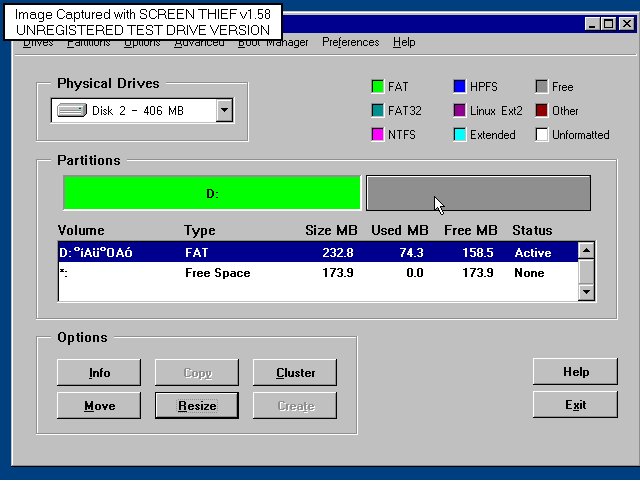Screen dimensions: 640x481
Task: Select the green D: partition bar
Action: [x=211, y=193]
